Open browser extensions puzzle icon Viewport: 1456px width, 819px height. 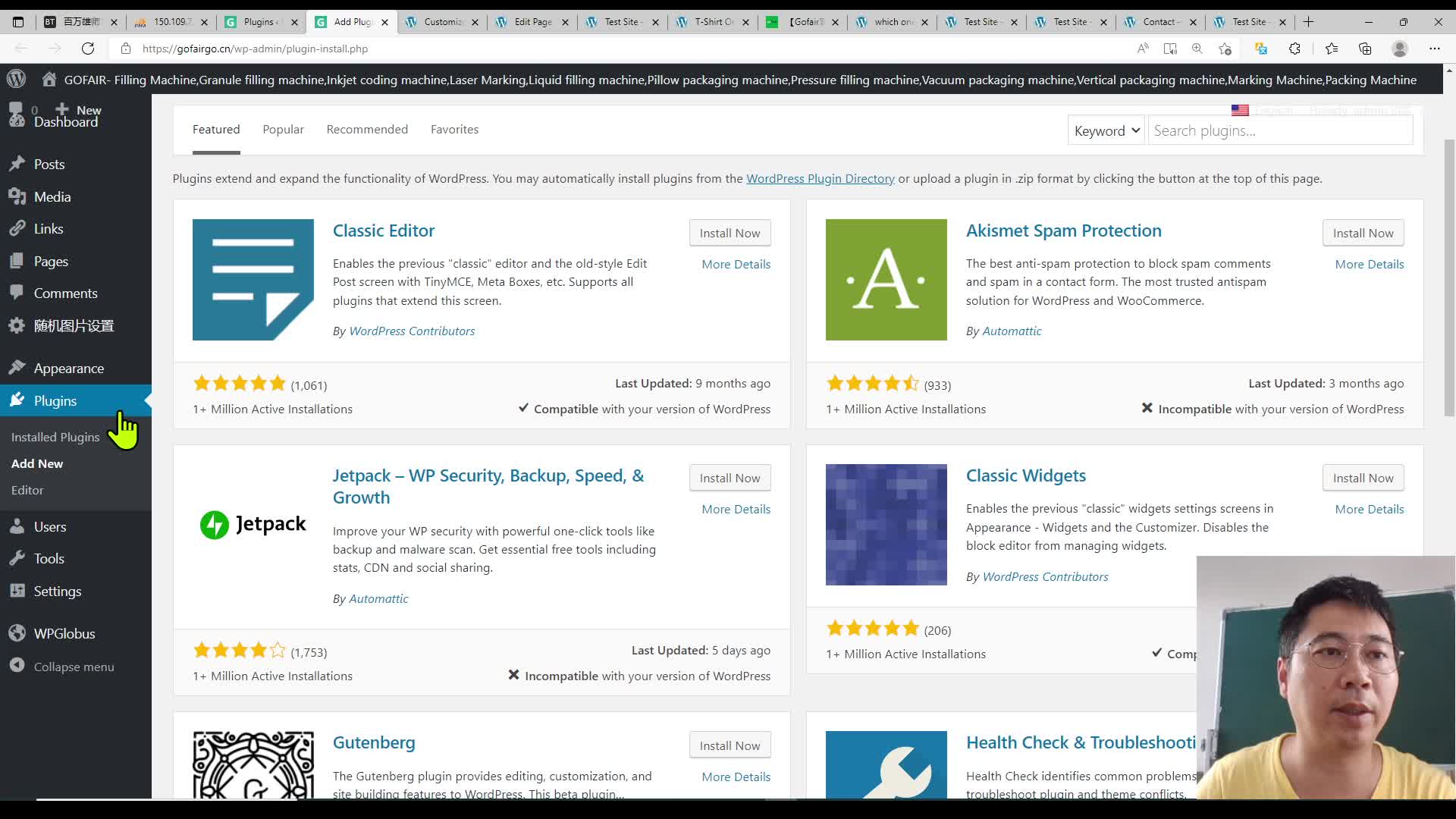[1294, 49]
